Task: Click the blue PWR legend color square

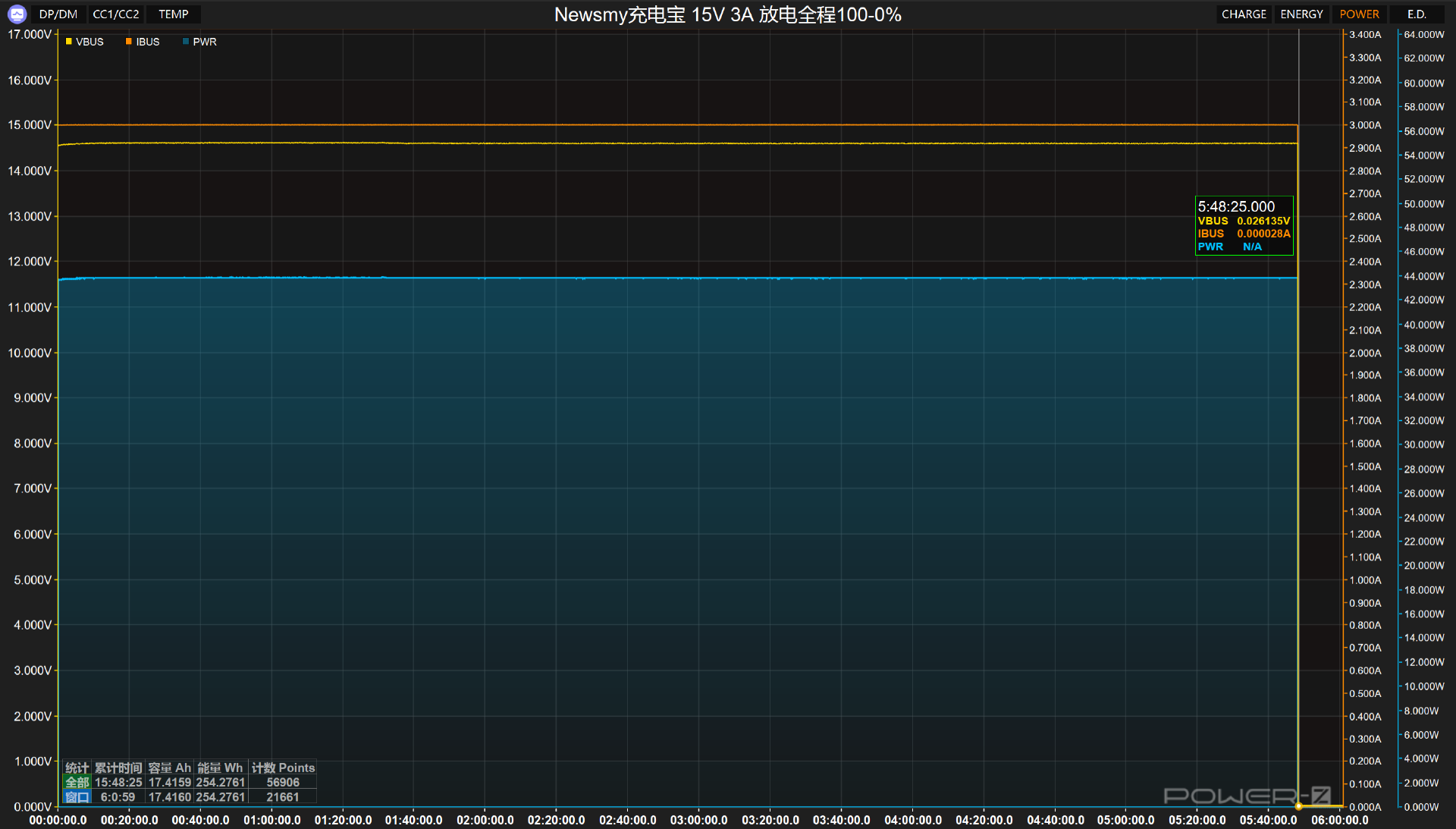Action: tap(185, 42)
